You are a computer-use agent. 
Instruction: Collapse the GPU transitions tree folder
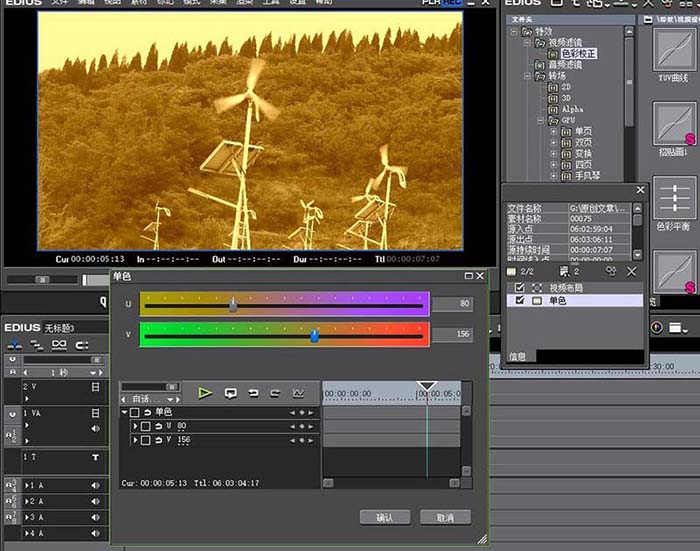540,121
